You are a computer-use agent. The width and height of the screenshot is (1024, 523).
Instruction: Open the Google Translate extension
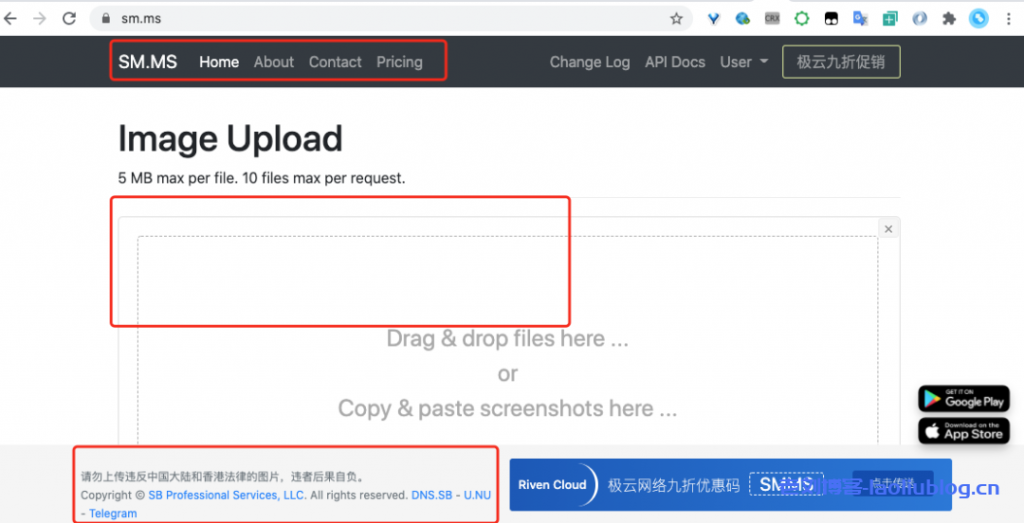[x=860, y=19]
